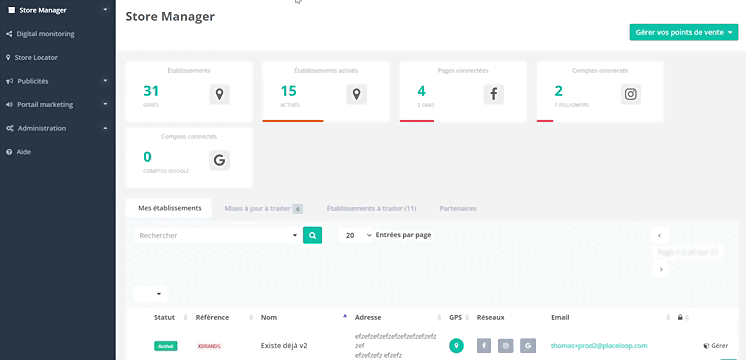746x360 pixels.
Task: Click the Facebook Pages connectées icon
Action: pos(493,94)
